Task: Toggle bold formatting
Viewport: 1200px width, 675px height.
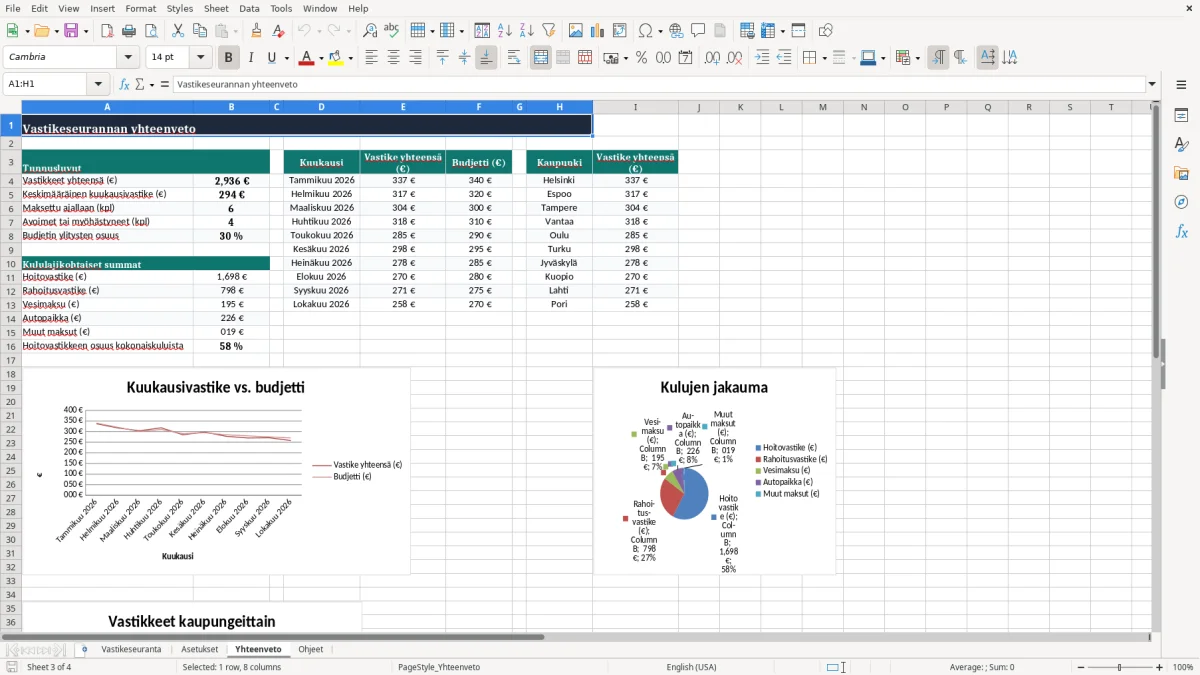Action: click(x=229, y=58)
